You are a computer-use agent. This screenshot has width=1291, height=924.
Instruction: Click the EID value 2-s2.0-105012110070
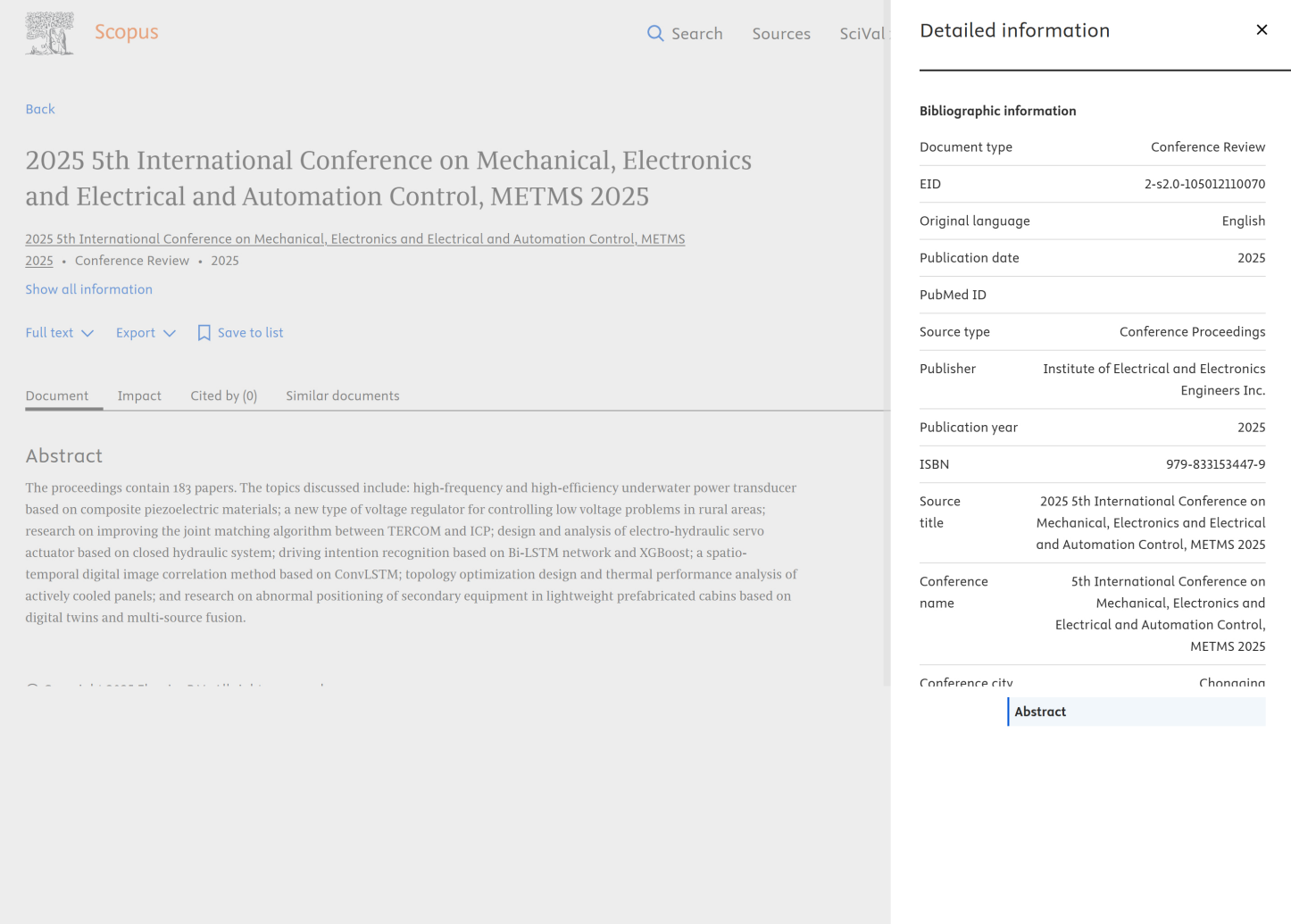pyautogui.click(x=1204, y=184)
